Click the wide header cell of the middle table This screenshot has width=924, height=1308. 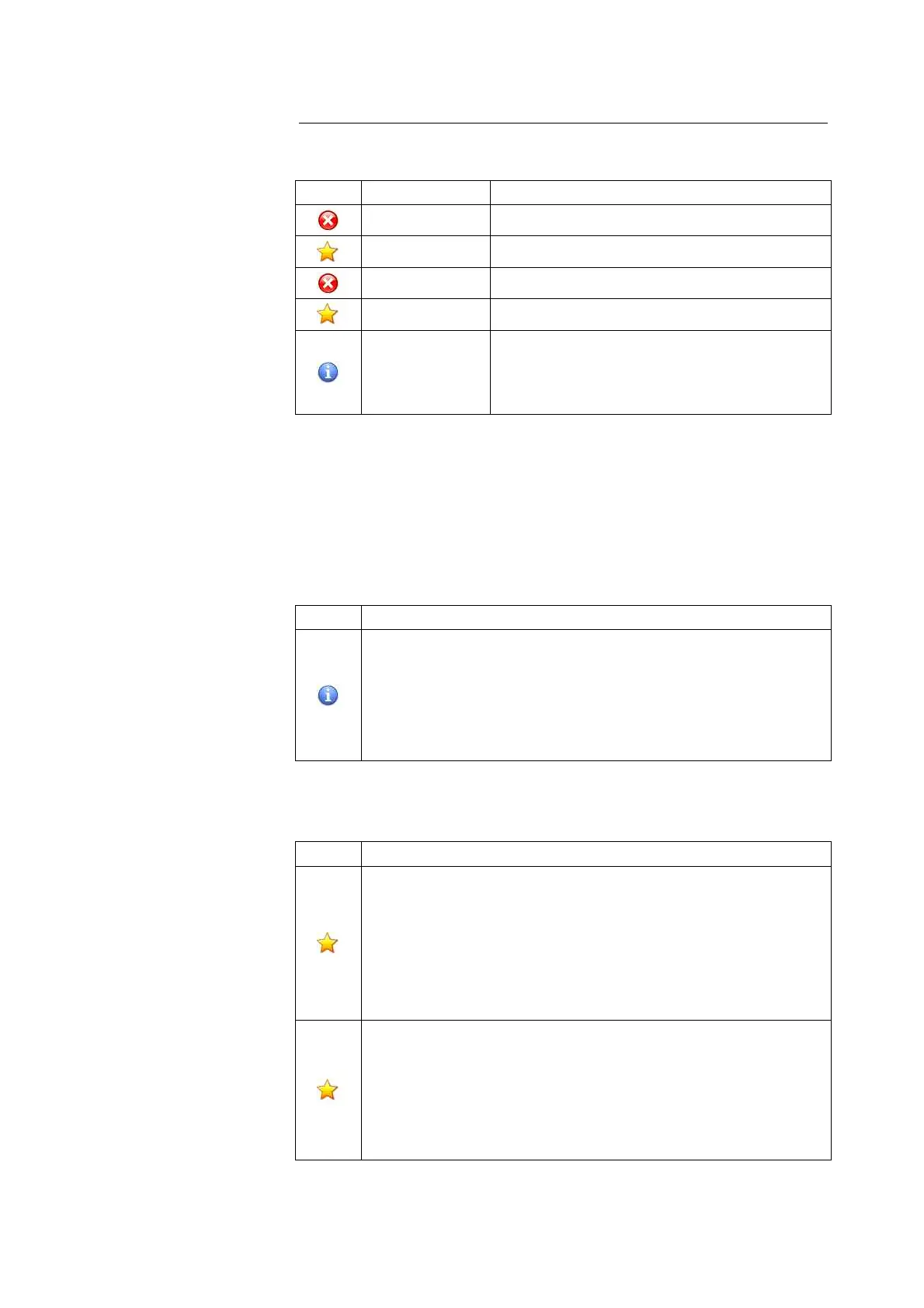596,617
